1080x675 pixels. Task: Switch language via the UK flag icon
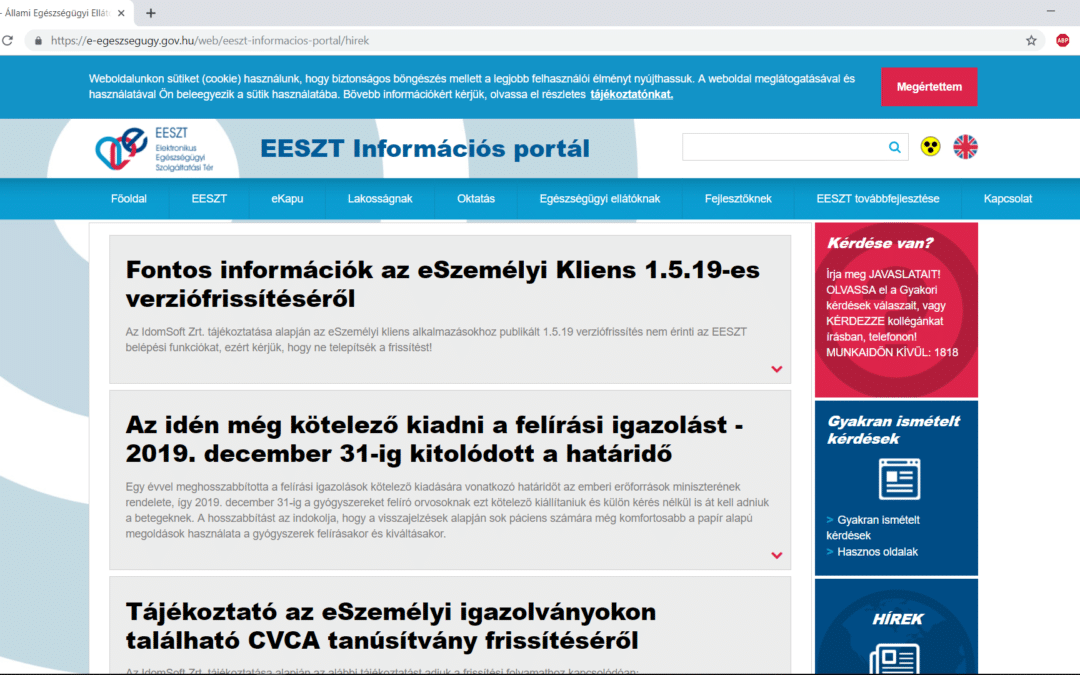point(965,147)
